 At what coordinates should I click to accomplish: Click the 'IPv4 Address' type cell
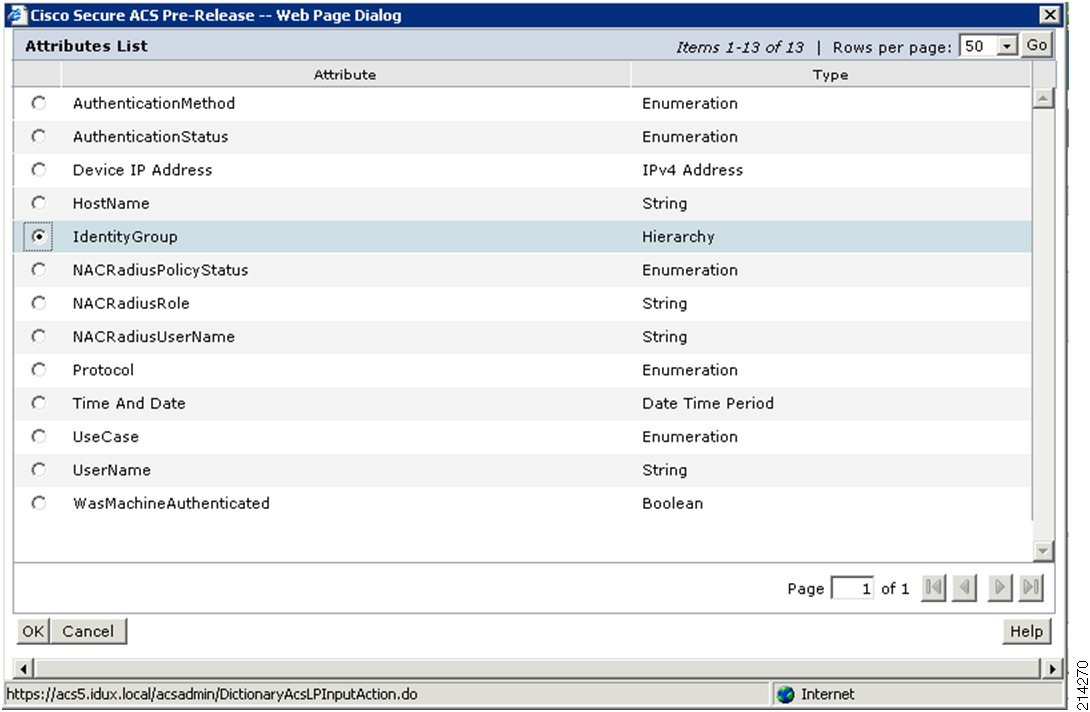coord(692,170)
